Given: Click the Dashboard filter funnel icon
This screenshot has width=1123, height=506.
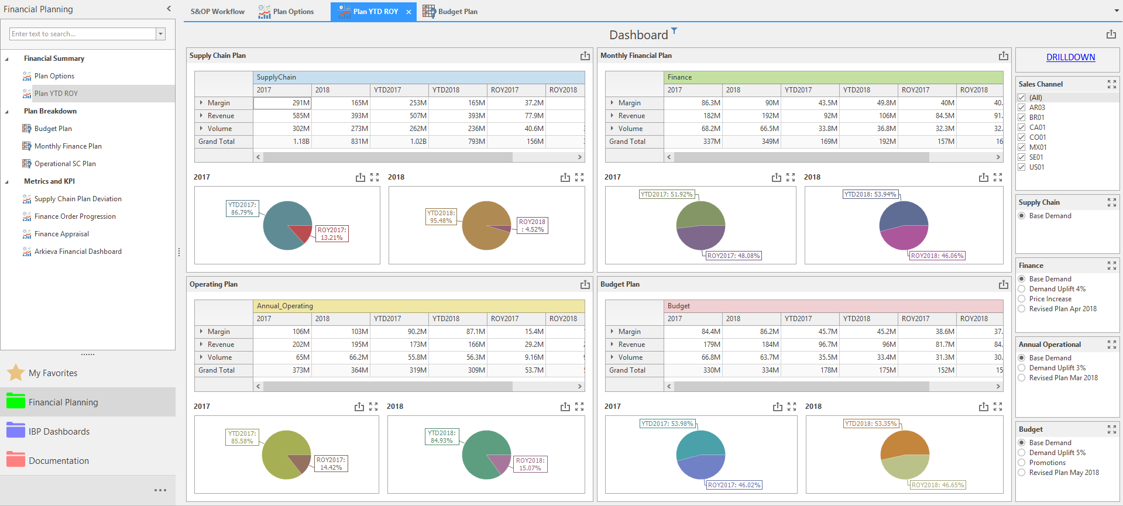Looking at the screenshot, I should point(674,30).
